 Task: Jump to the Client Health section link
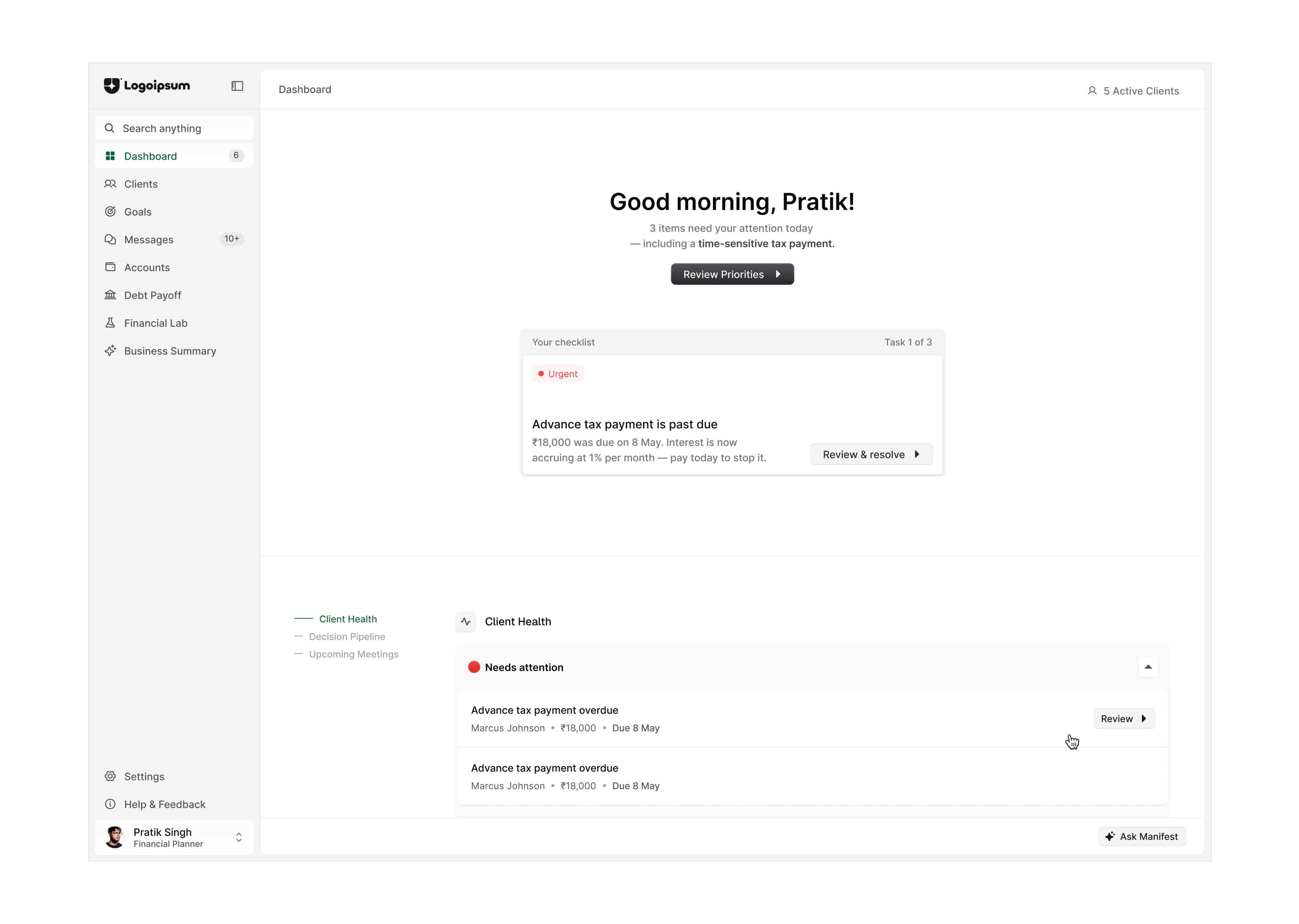pos(348,619)
